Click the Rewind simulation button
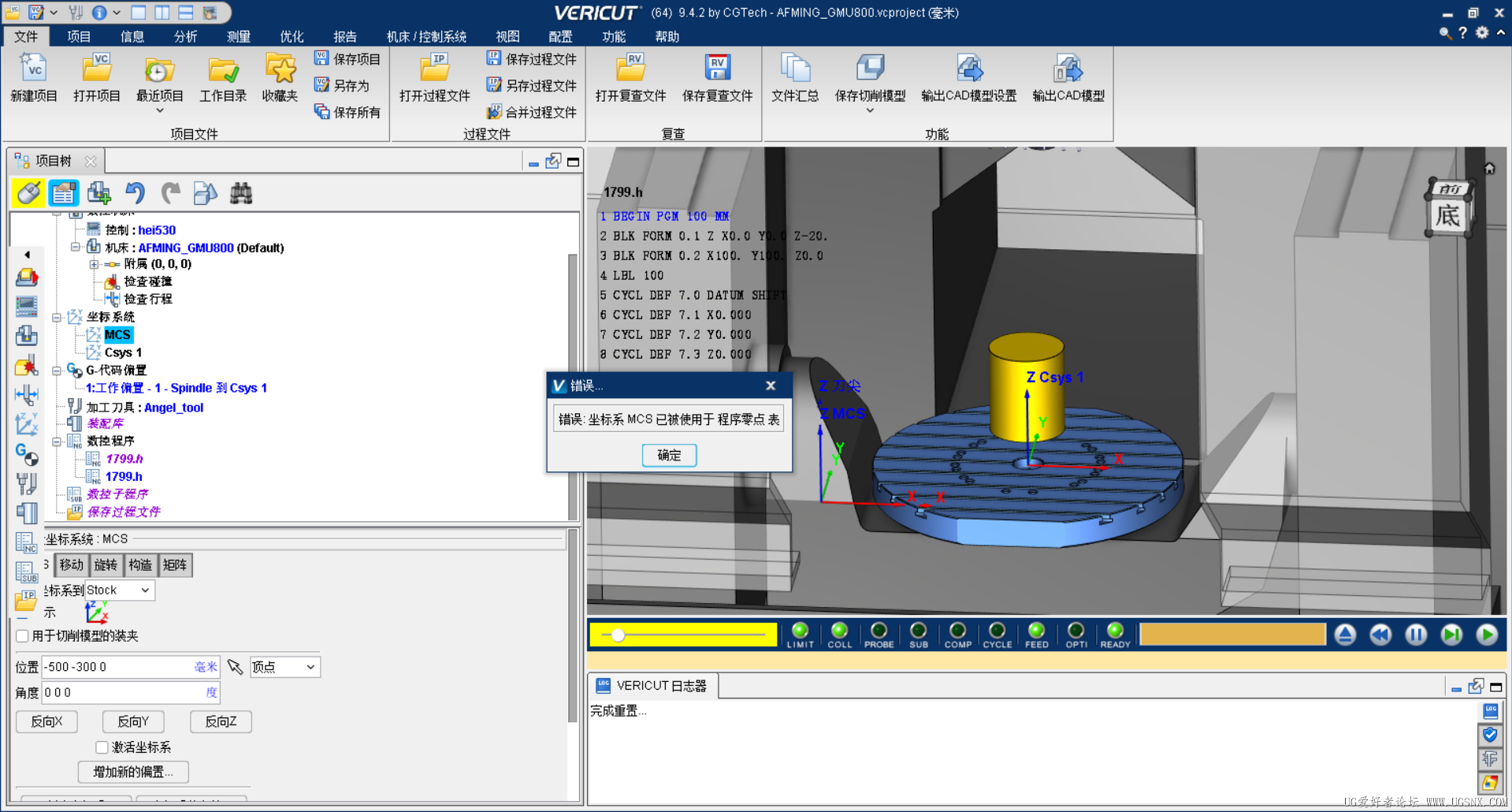 click(1380, 635)
